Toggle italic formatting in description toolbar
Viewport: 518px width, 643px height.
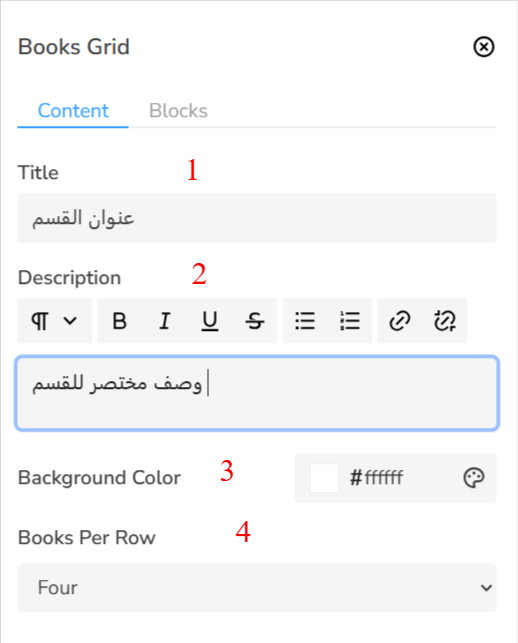click(164, 321)
